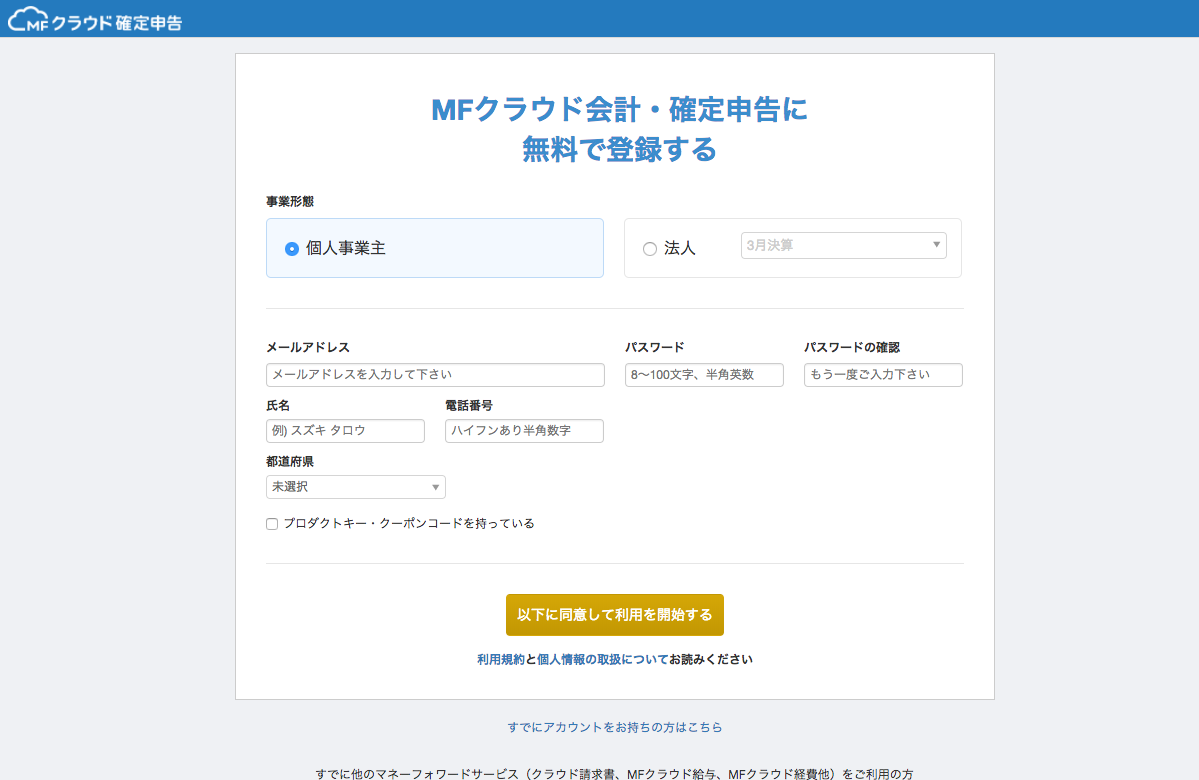1199x780 pixels.
Task: Click すでにアカウントをお持ちの方はこちら link
Action: point(615,727)
